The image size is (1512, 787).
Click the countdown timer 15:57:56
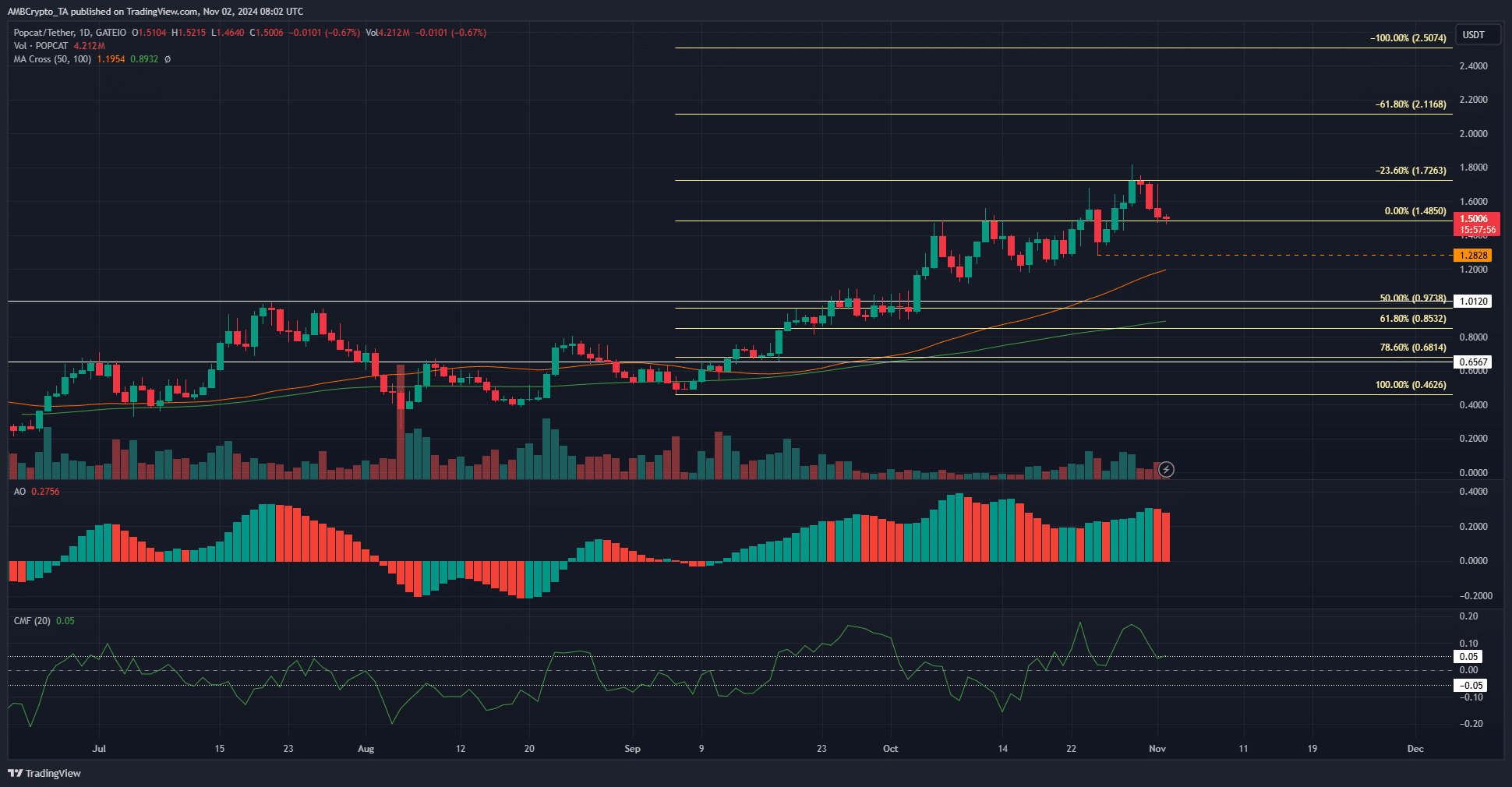click(1478, 230)
